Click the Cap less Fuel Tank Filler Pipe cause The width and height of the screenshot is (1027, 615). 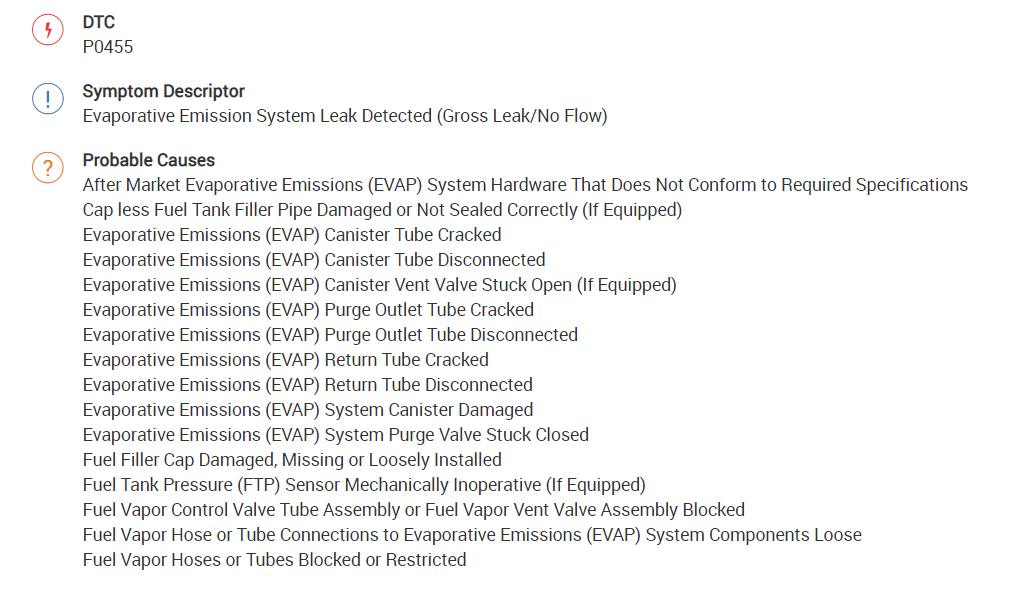[x=382, y=210]
